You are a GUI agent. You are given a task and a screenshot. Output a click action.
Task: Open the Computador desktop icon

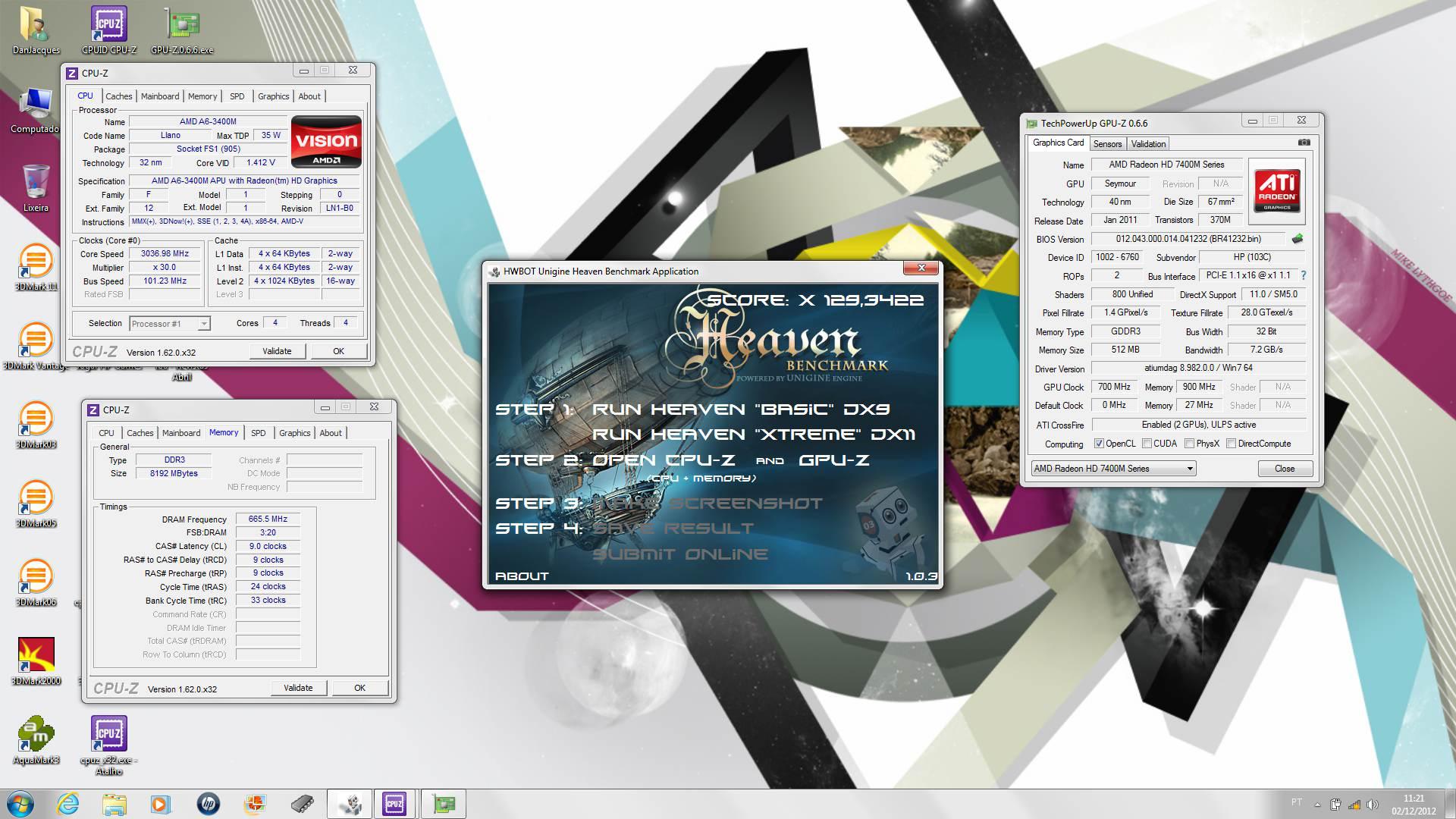click(36, 110)
